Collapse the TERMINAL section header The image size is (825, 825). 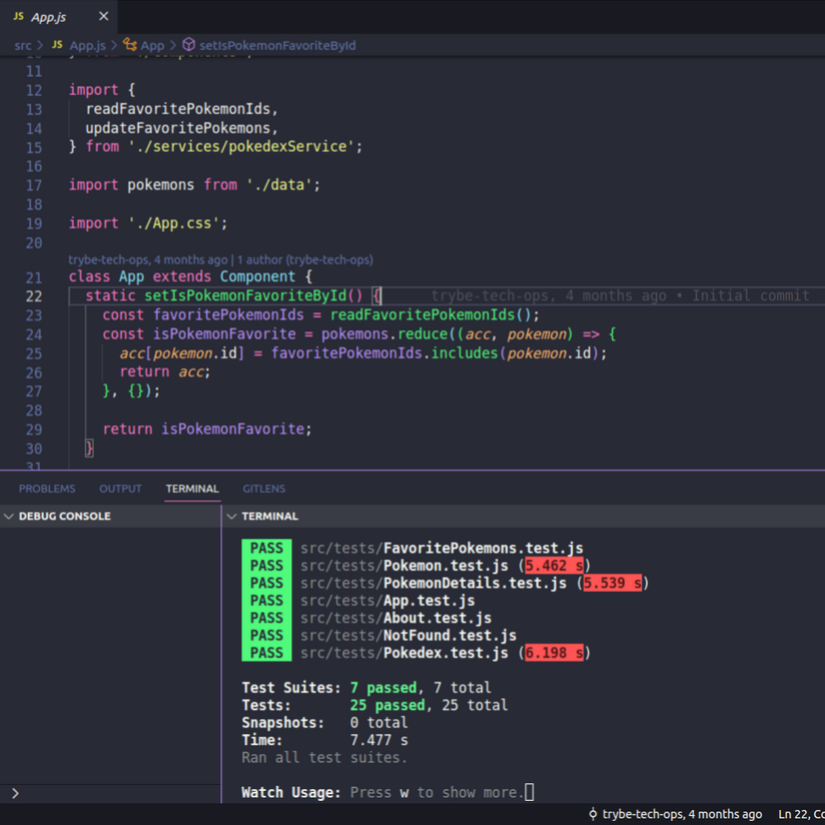[x=232, y=517]
